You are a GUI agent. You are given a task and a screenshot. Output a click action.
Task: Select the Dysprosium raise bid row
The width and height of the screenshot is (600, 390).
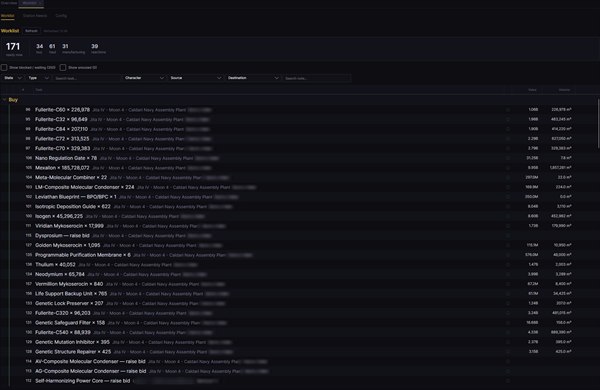pyautogui.click(x=298, y=236)
